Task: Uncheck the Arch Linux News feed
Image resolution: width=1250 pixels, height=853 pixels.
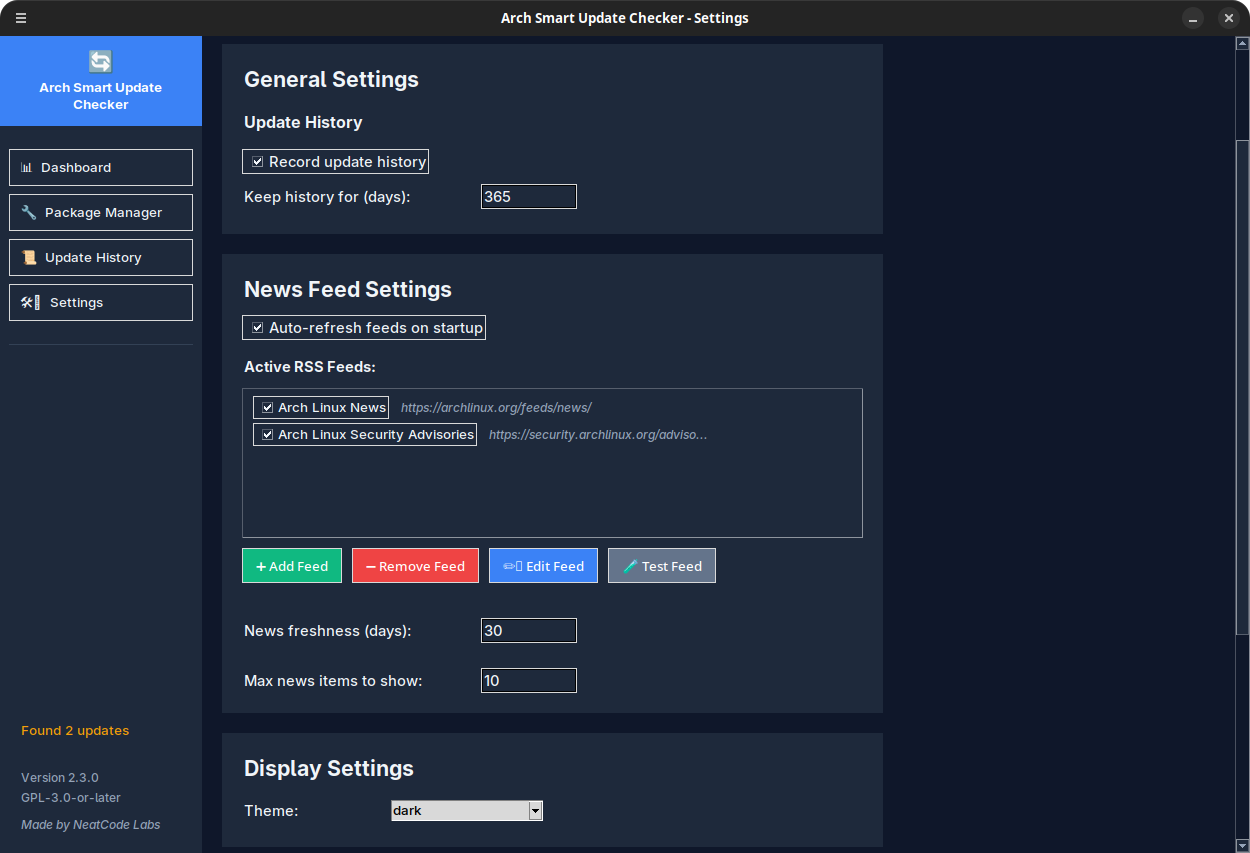Action: click(321, 407)
